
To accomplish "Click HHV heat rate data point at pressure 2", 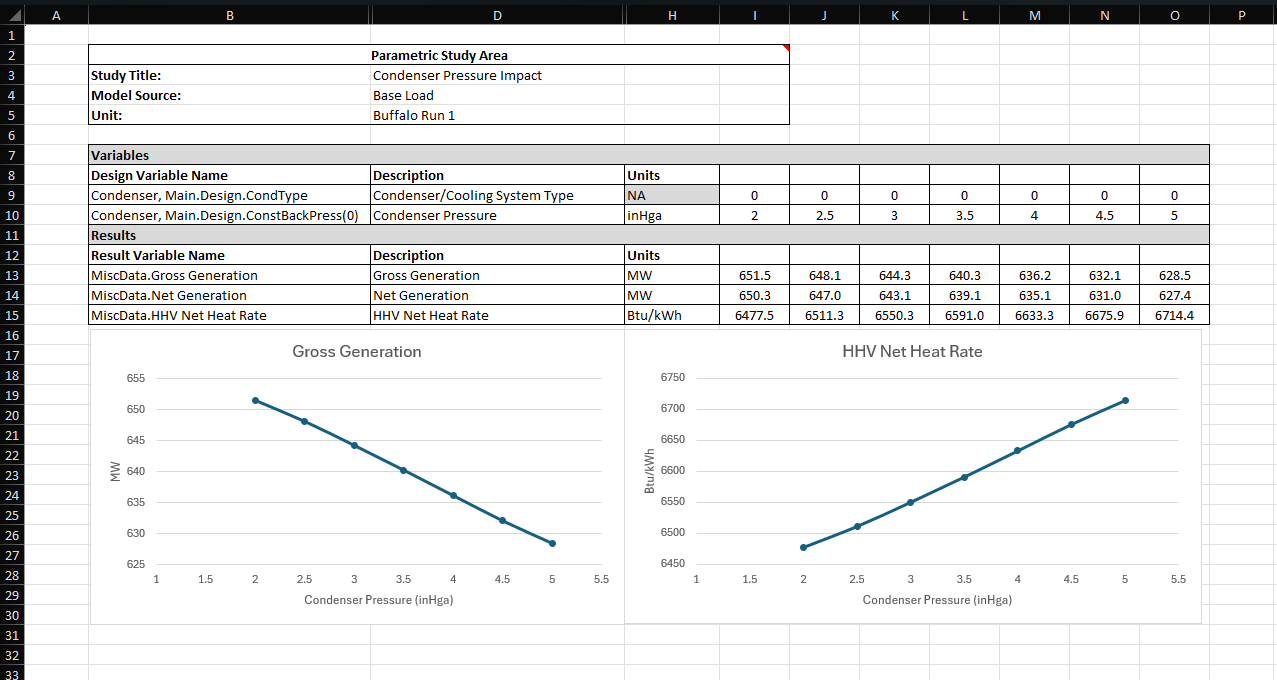I will tap(803, 547).
